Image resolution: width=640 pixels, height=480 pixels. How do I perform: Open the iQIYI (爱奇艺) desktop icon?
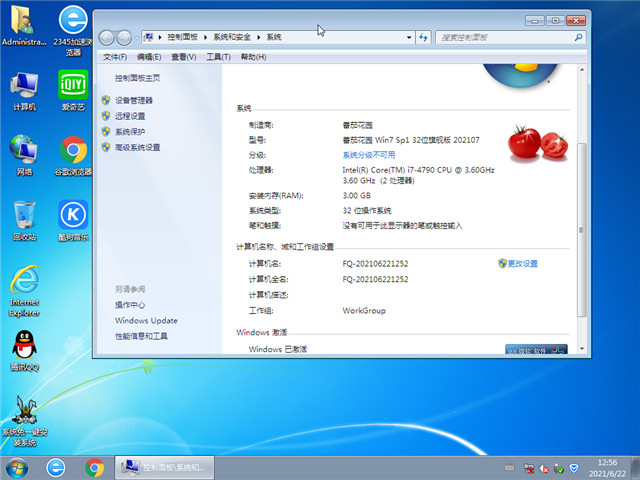point(73,91)
